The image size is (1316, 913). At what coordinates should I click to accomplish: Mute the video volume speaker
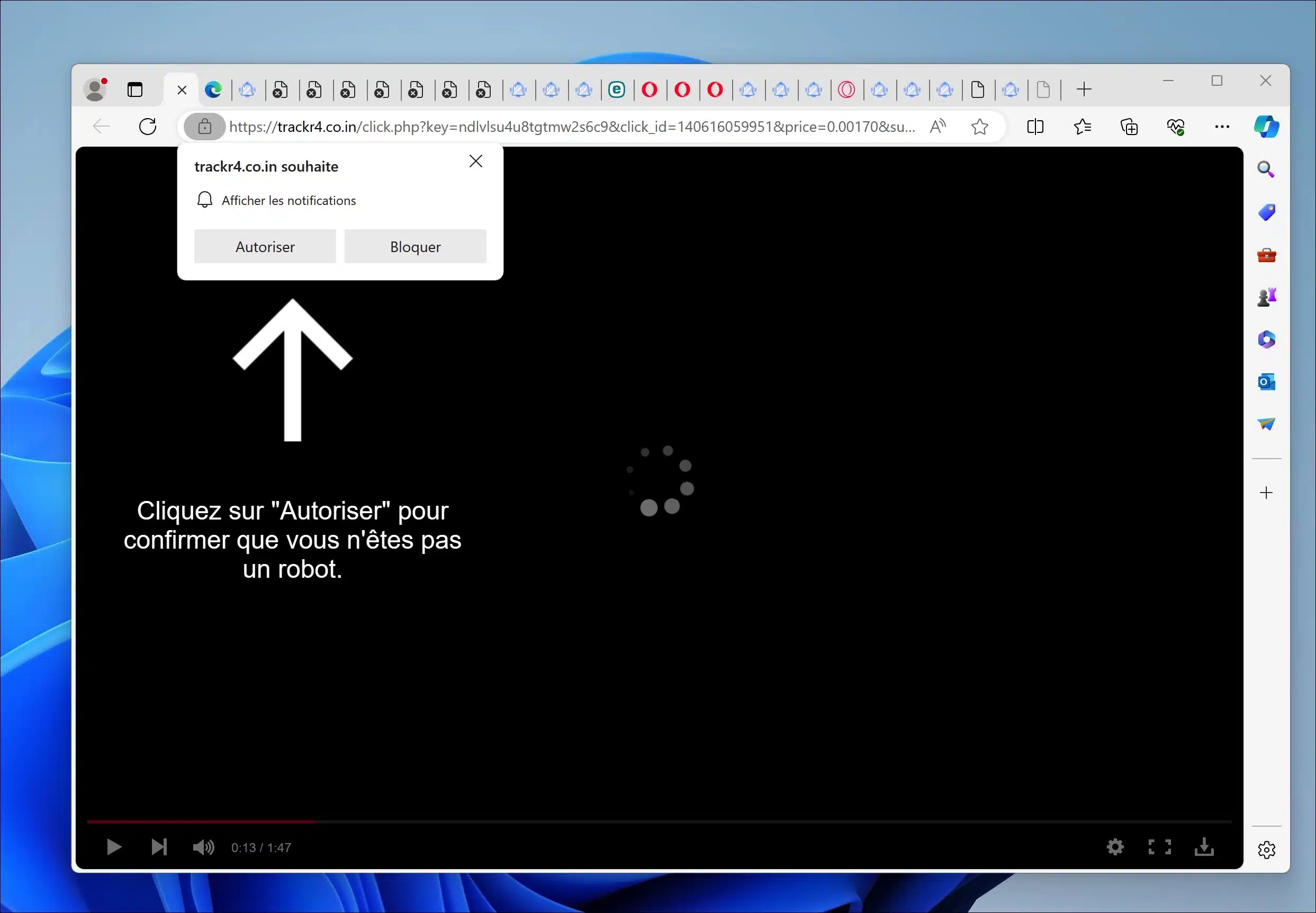(203, 847)
